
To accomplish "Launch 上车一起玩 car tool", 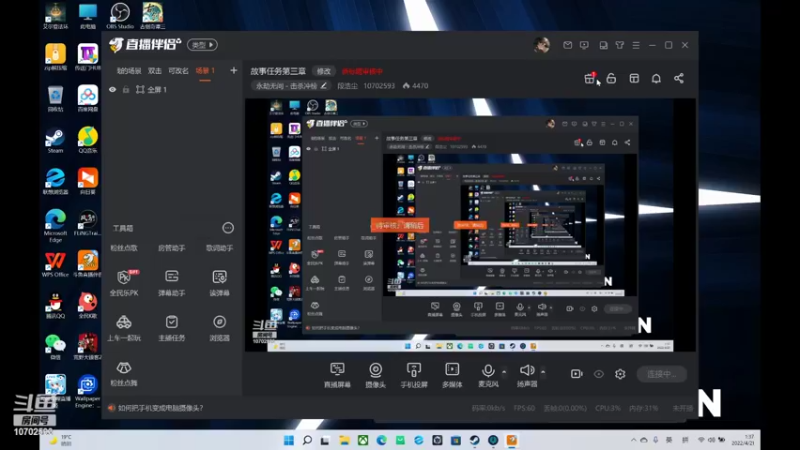I will pos(124,328).
